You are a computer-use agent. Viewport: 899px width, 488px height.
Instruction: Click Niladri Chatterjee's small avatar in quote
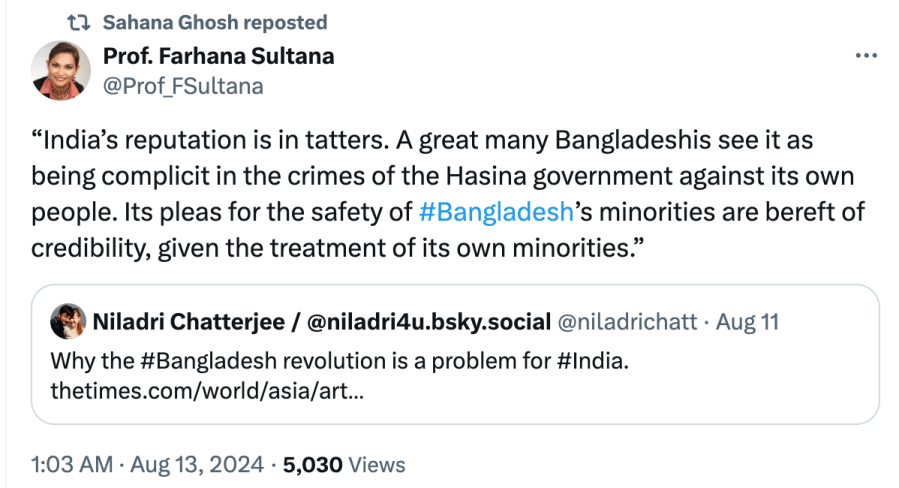(64, 322)
